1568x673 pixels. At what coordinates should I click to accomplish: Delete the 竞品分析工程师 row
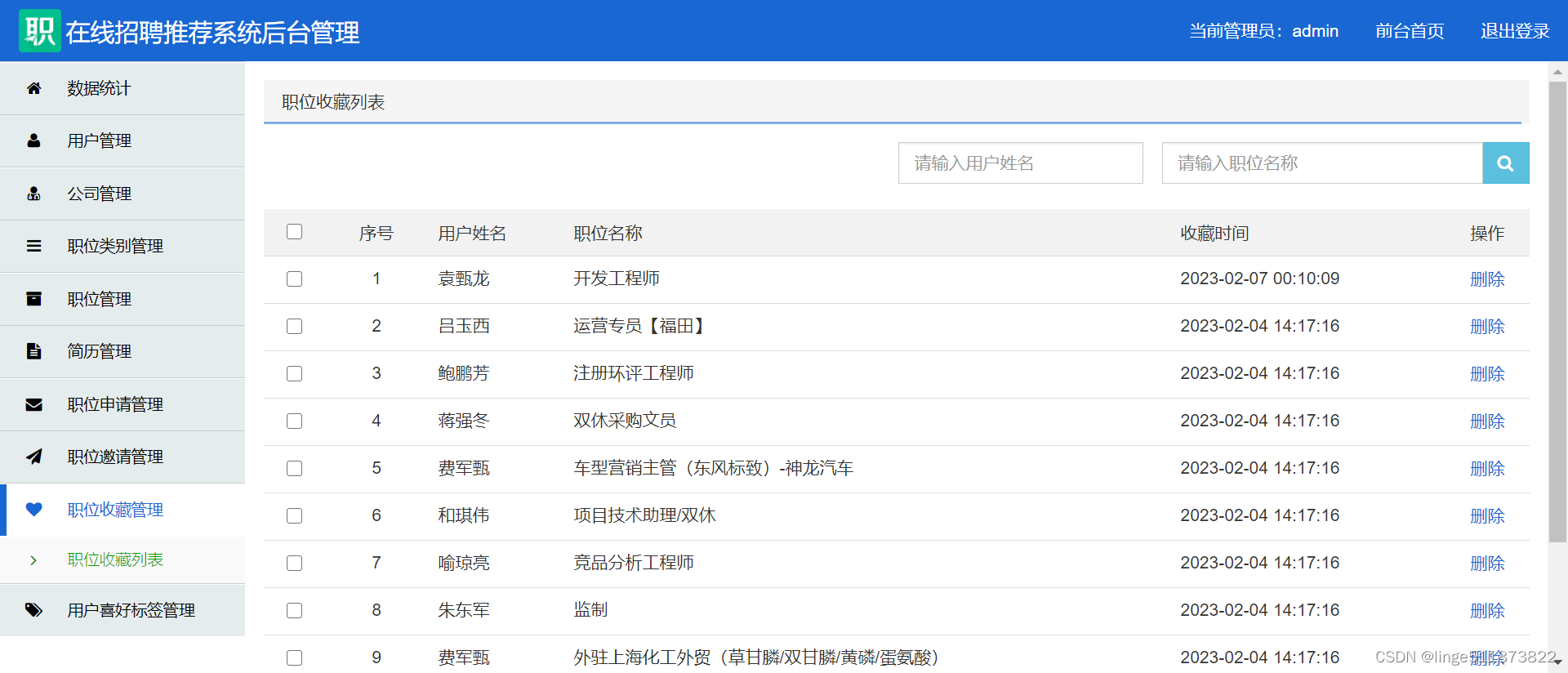pyautogui.click(x=1487, y=564)
